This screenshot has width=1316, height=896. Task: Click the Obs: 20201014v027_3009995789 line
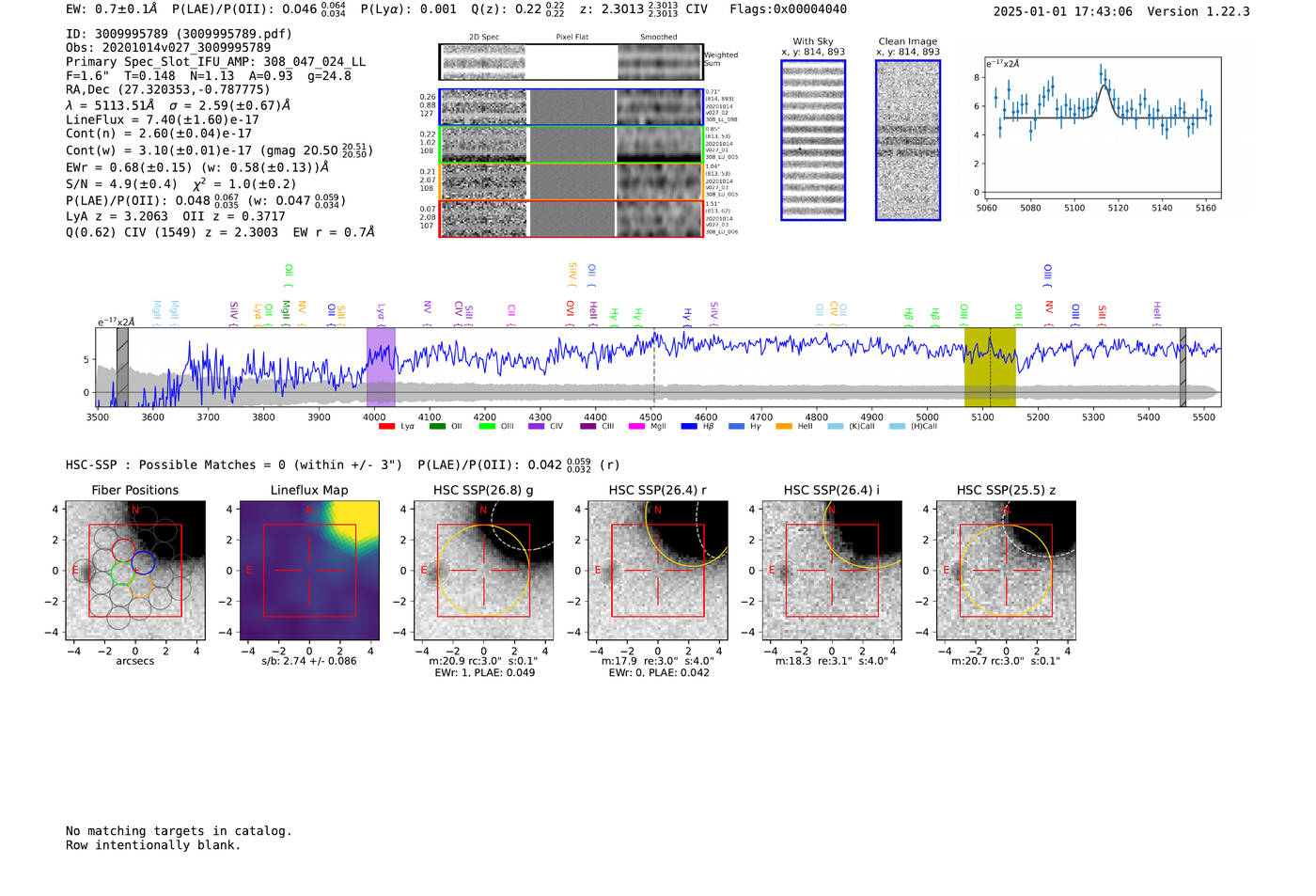tap(168, 47)
